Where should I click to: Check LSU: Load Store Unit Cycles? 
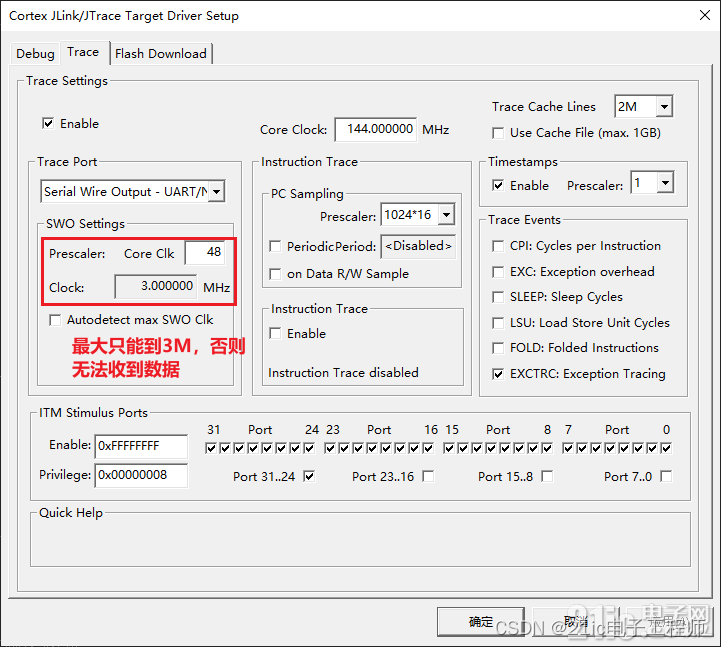(x=498, y=323)
